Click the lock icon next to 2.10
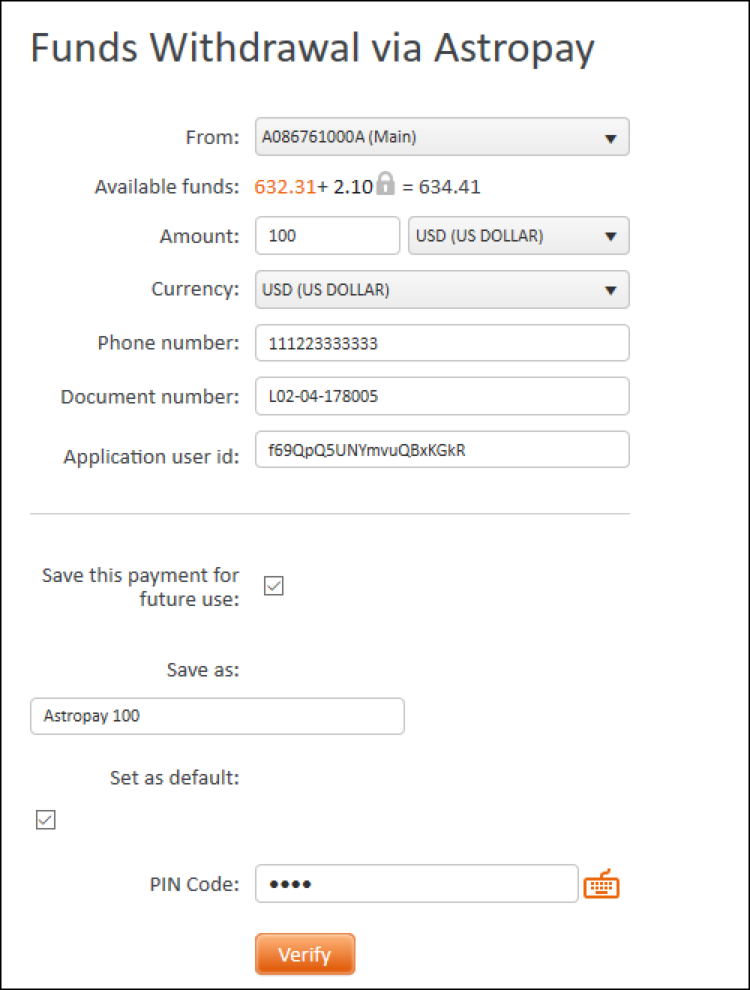This screenshot has height=990, width=750. tap(385, 184)
